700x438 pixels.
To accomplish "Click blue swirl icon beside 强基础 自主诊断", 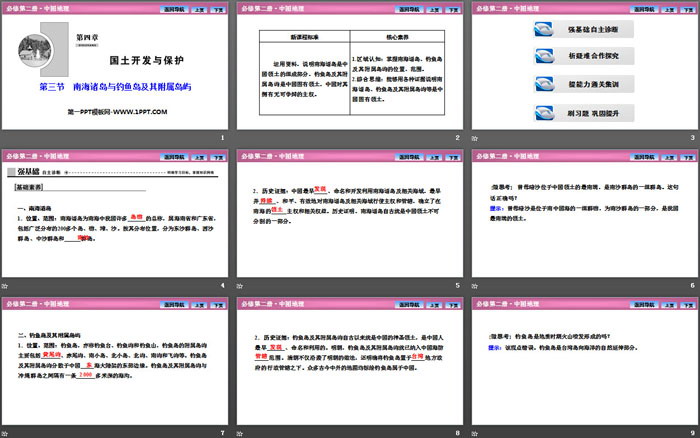I will (x=544, y=29).
